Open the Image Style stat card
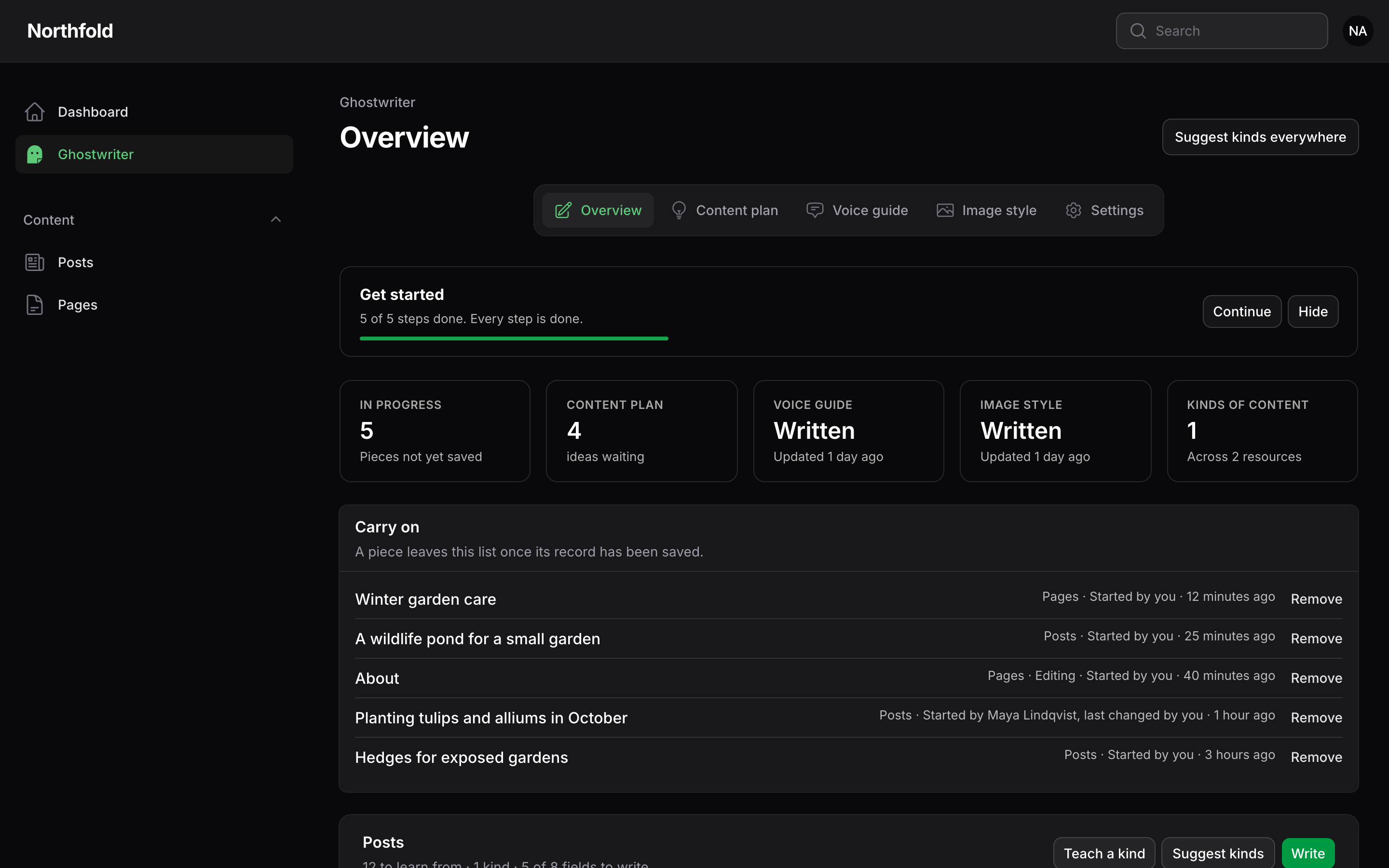This screenshot has height=868, width=1389. 1056,431
